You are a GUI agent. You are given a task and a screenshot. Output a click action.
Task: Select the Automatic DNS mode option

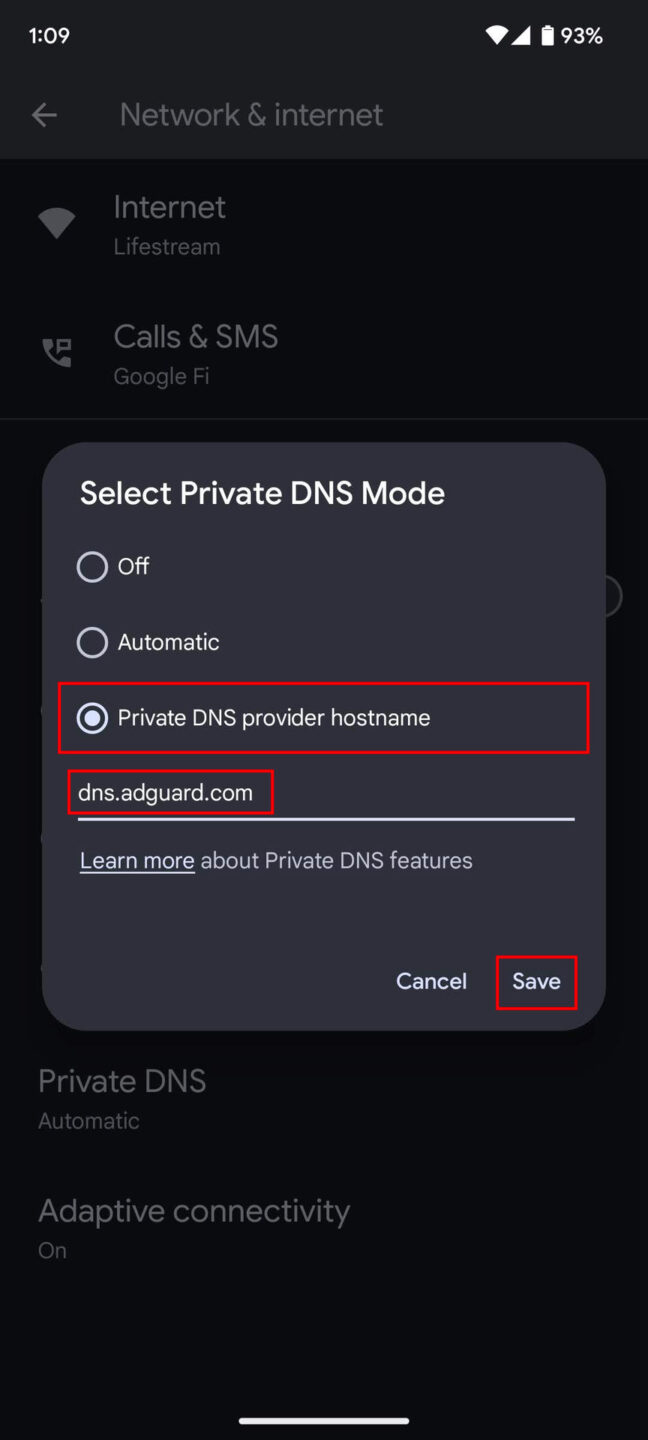tap(92, 642)
